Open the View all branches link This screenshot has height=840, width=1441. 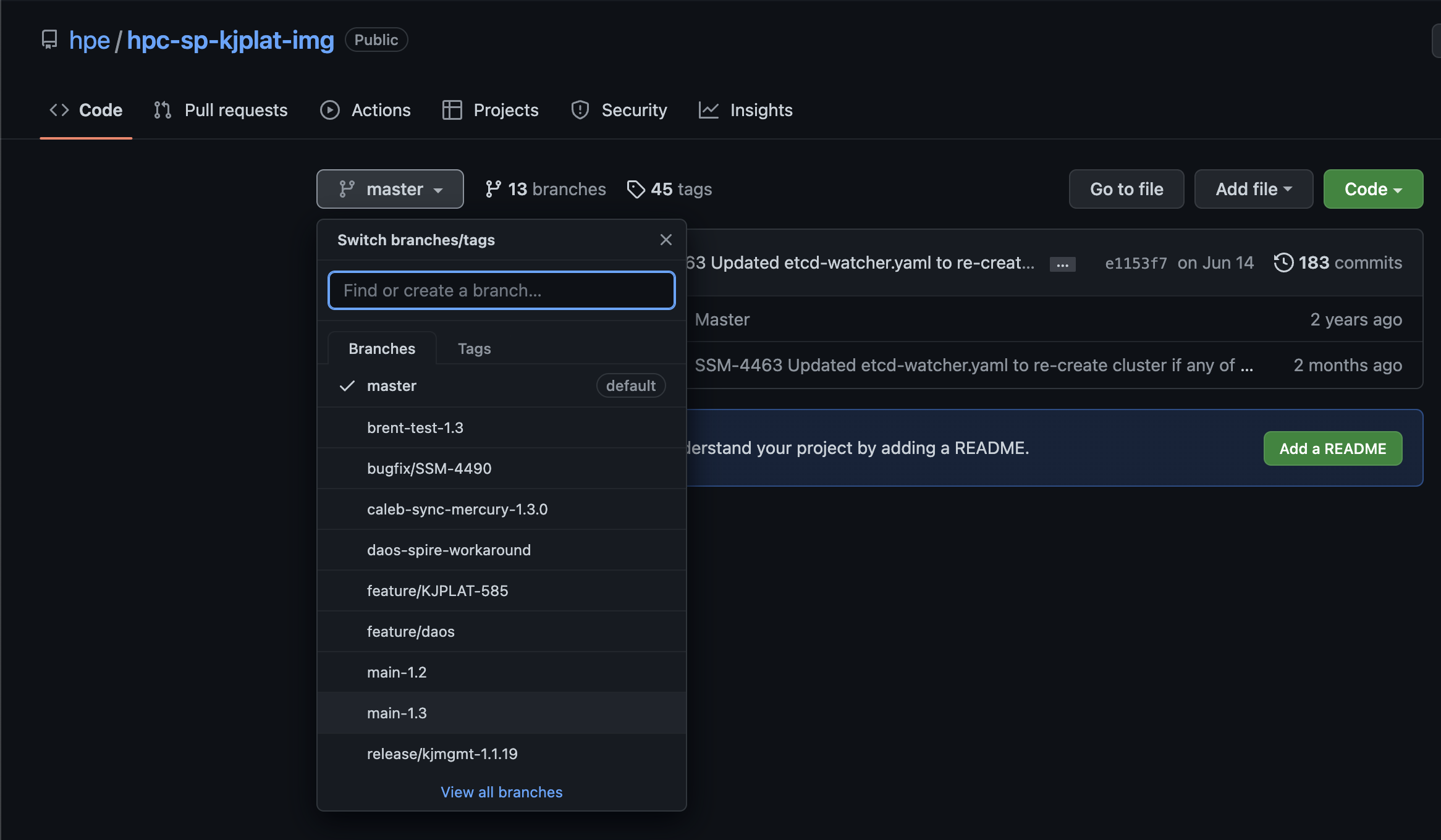[502, 792]
